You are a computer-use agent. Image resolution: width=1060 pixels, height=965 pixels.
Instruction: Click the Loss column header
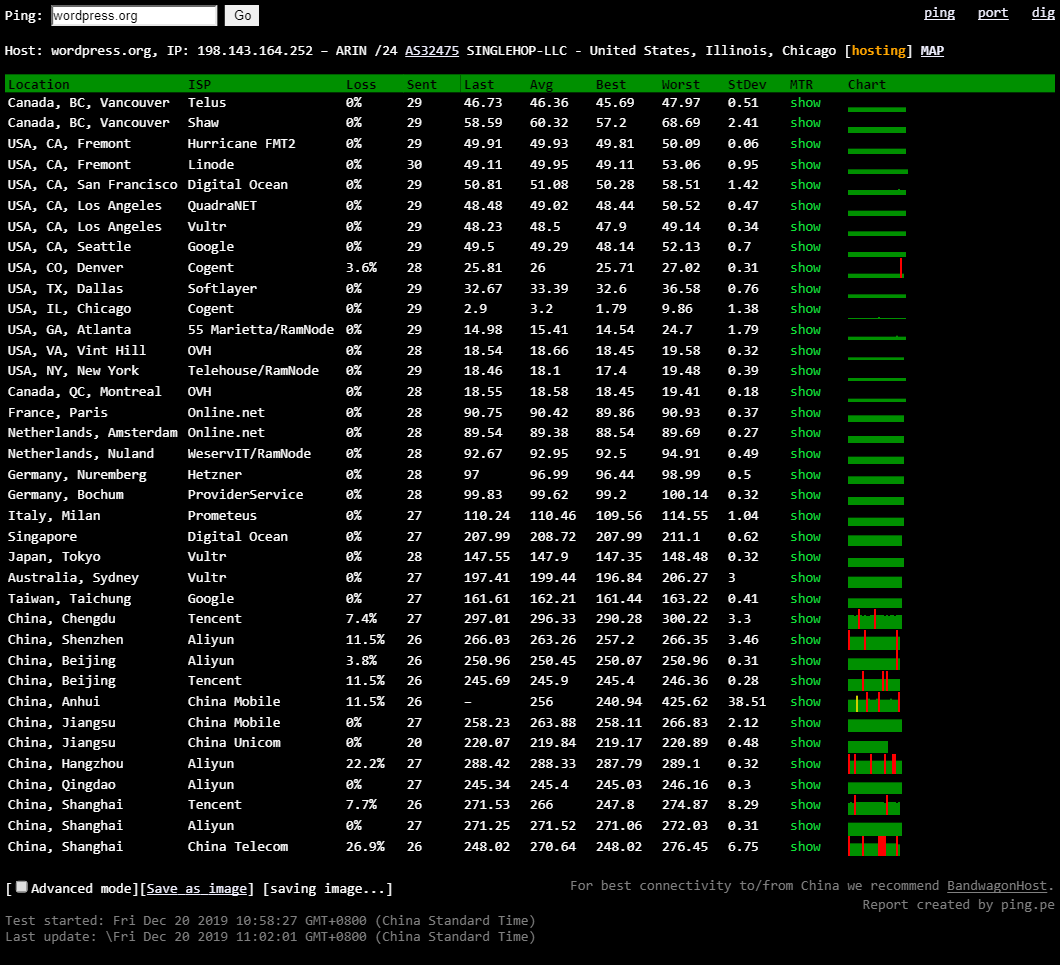360,85
